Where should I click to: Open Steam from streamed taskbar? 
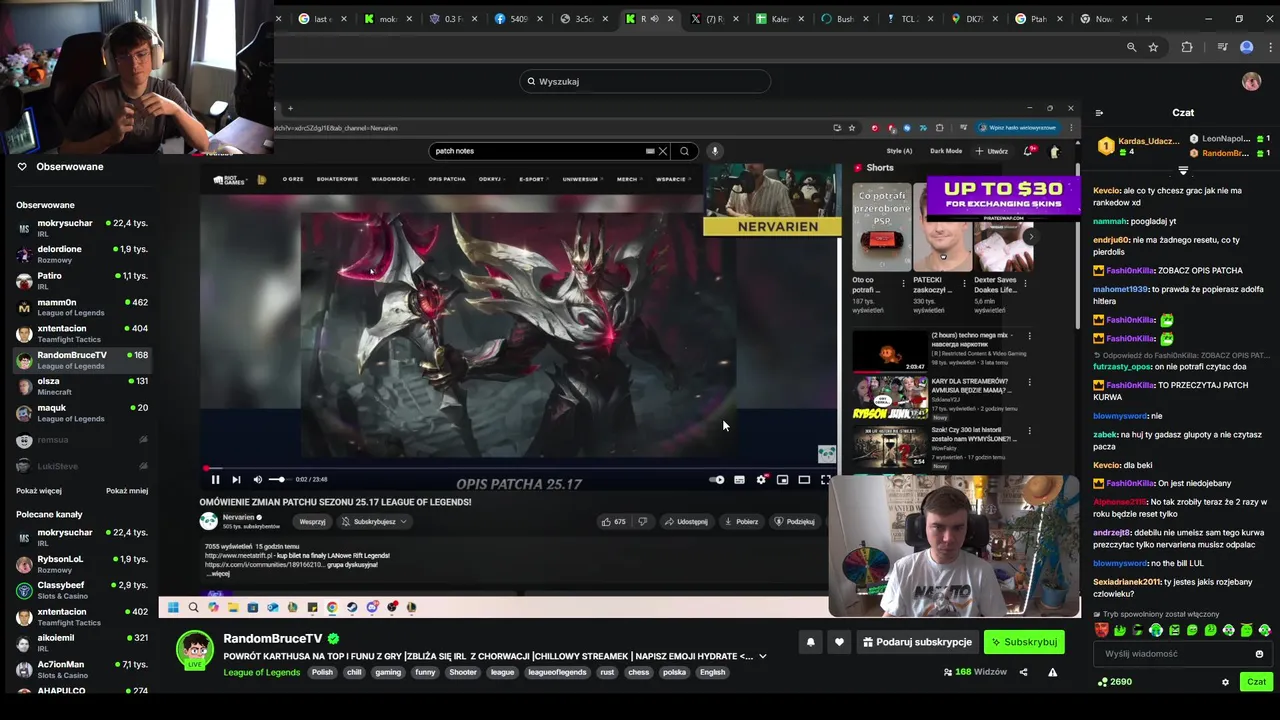[x=352, y=607]
